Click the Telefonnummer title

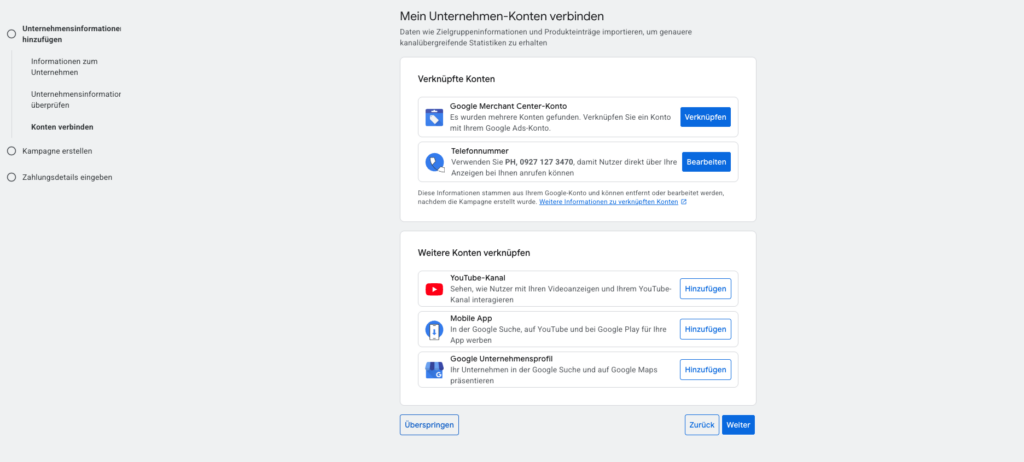click(x=479, y=151)
